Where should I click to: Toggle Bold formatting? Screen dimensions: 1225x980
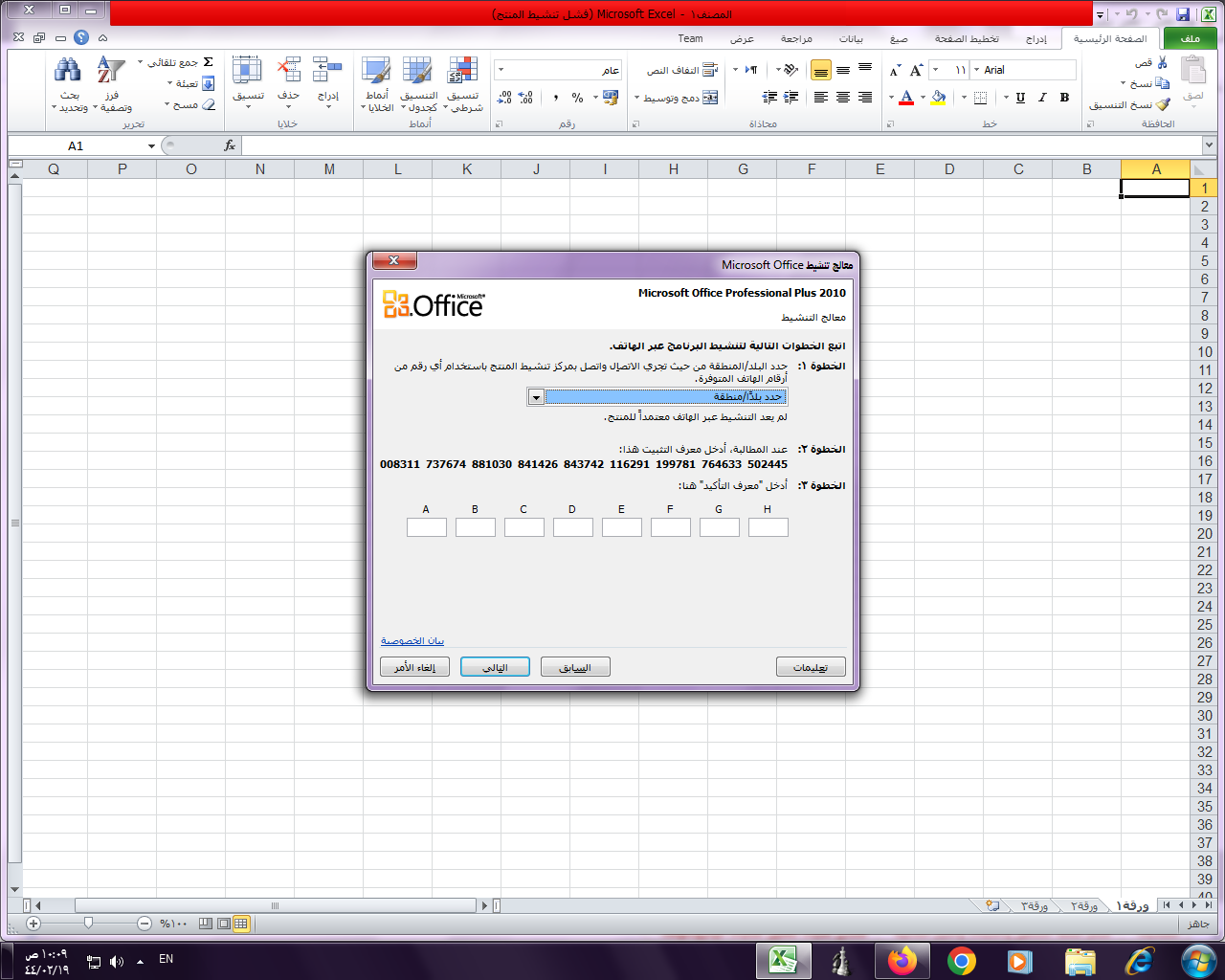1064,98
